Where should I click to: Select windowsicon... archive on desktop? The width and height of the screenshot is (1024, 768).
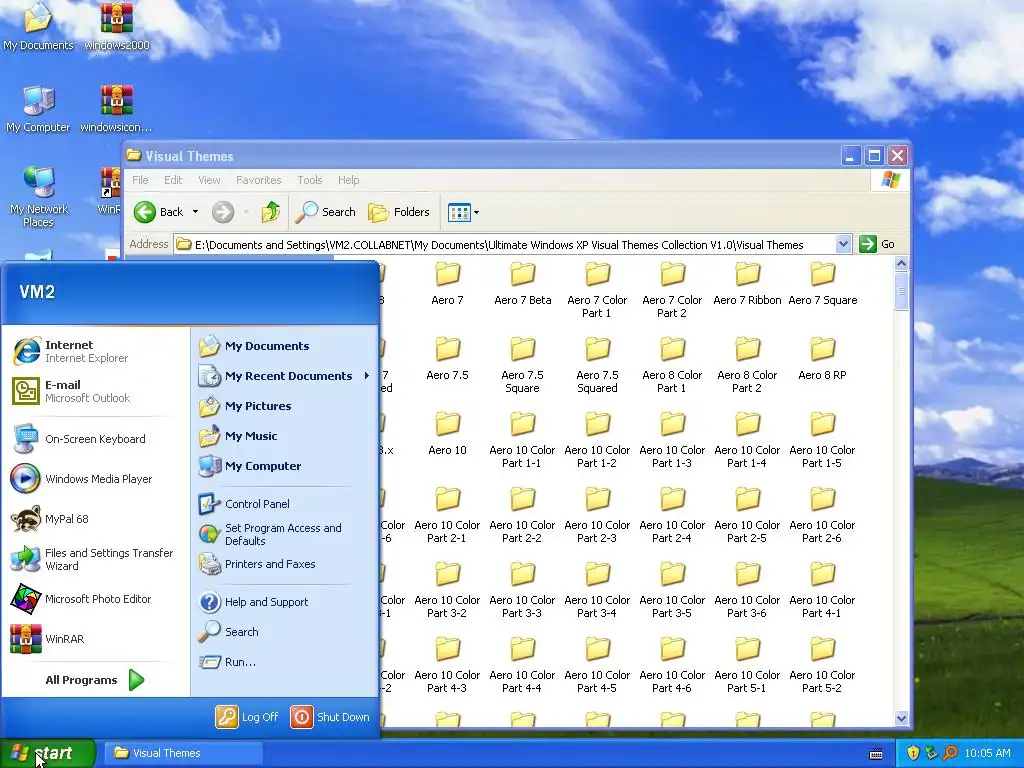click(x=116, y=109)
